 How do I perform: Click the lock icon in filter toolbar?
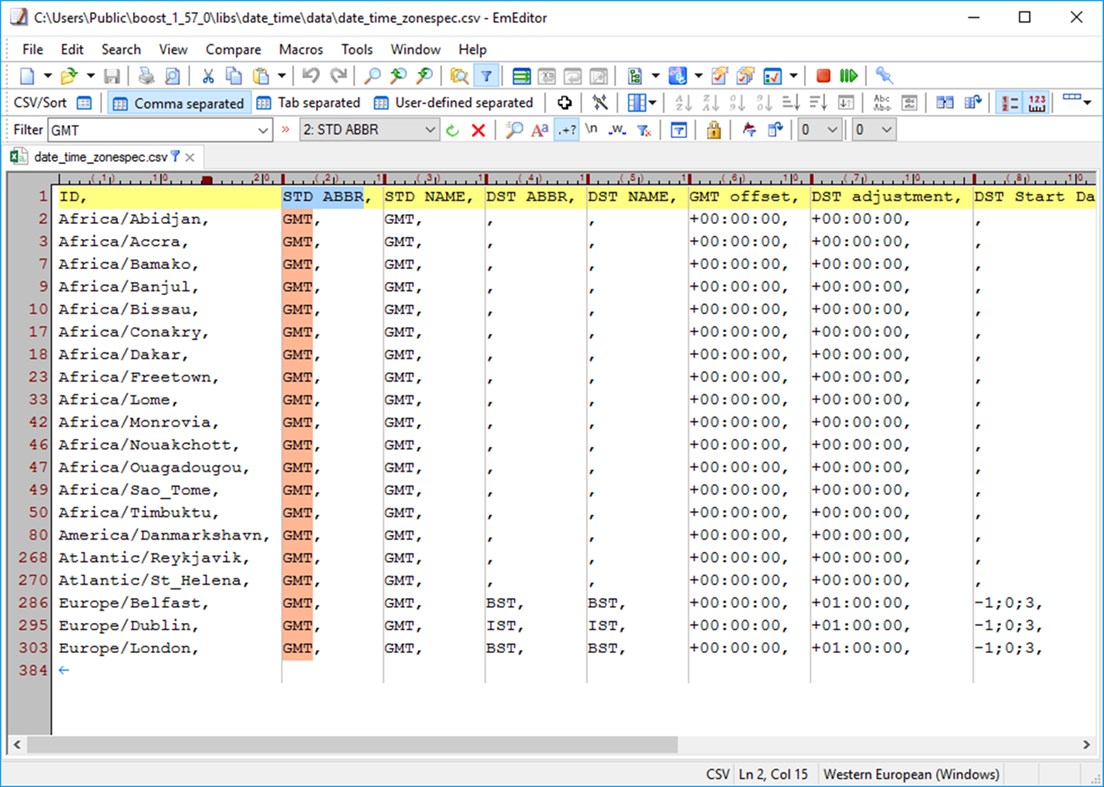(713, 130)
